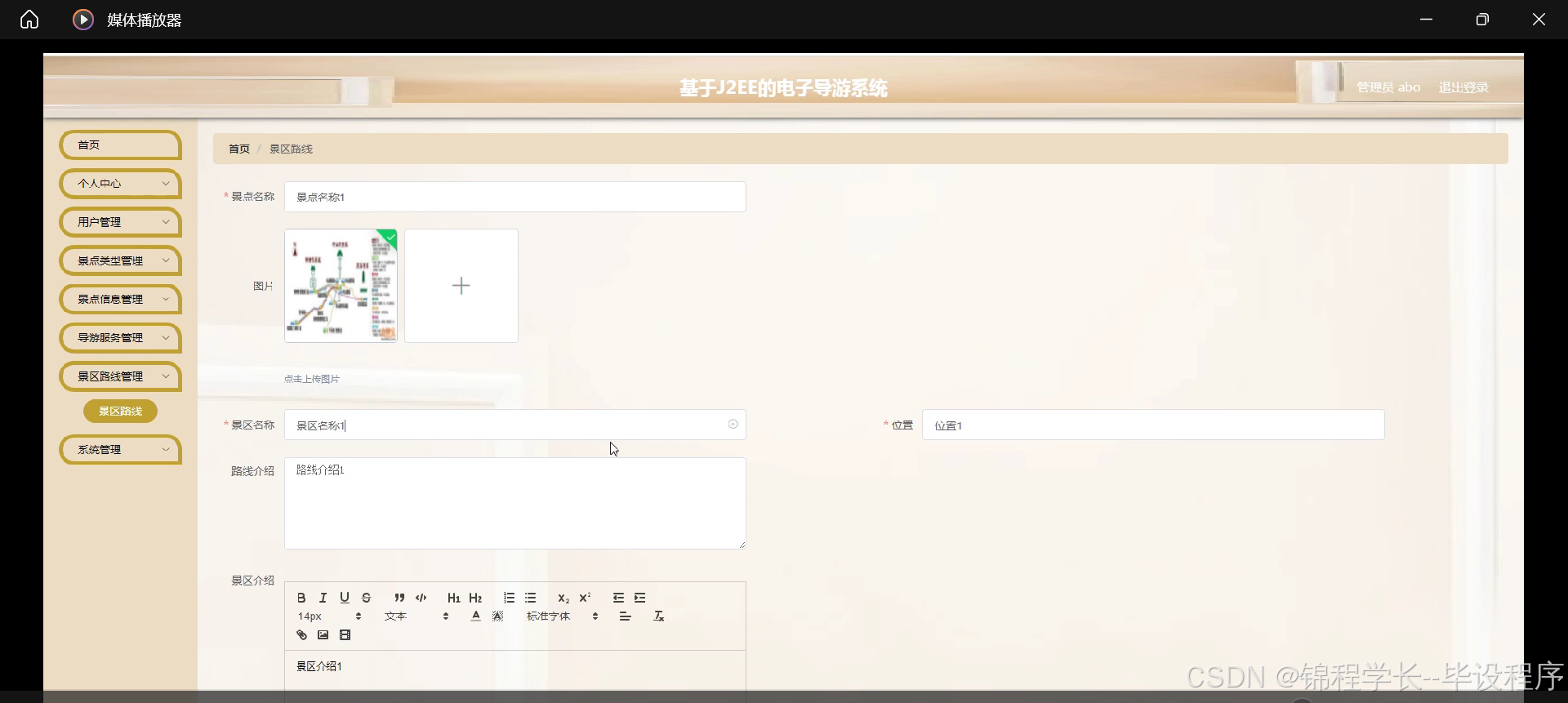The height and width of the screenshot is (703, 1568).
Task: Click the 点击上传图片 hint text
Action: (x=312, y=379)
